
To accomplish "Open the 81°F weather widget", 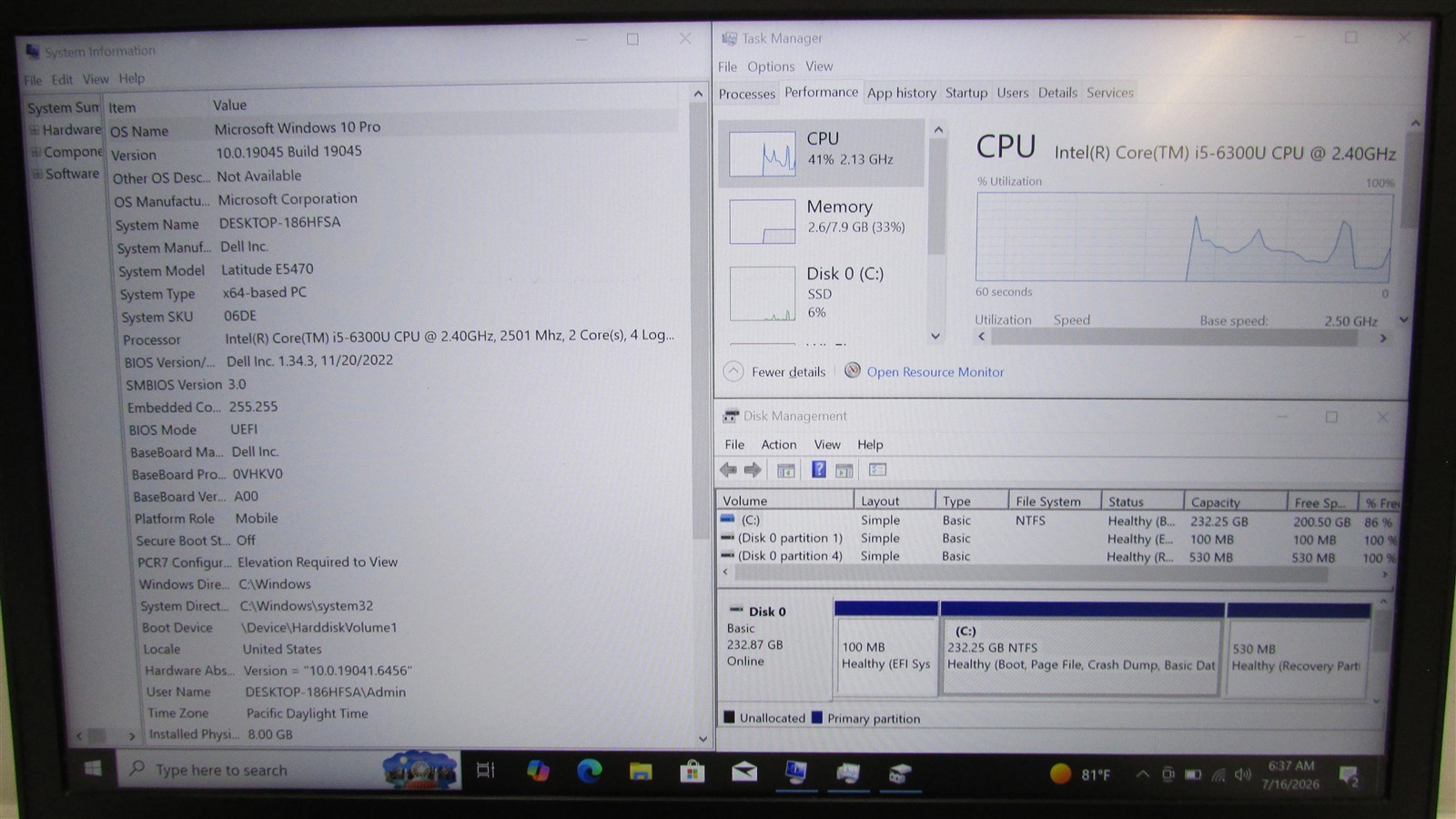I will point(1080,774).
